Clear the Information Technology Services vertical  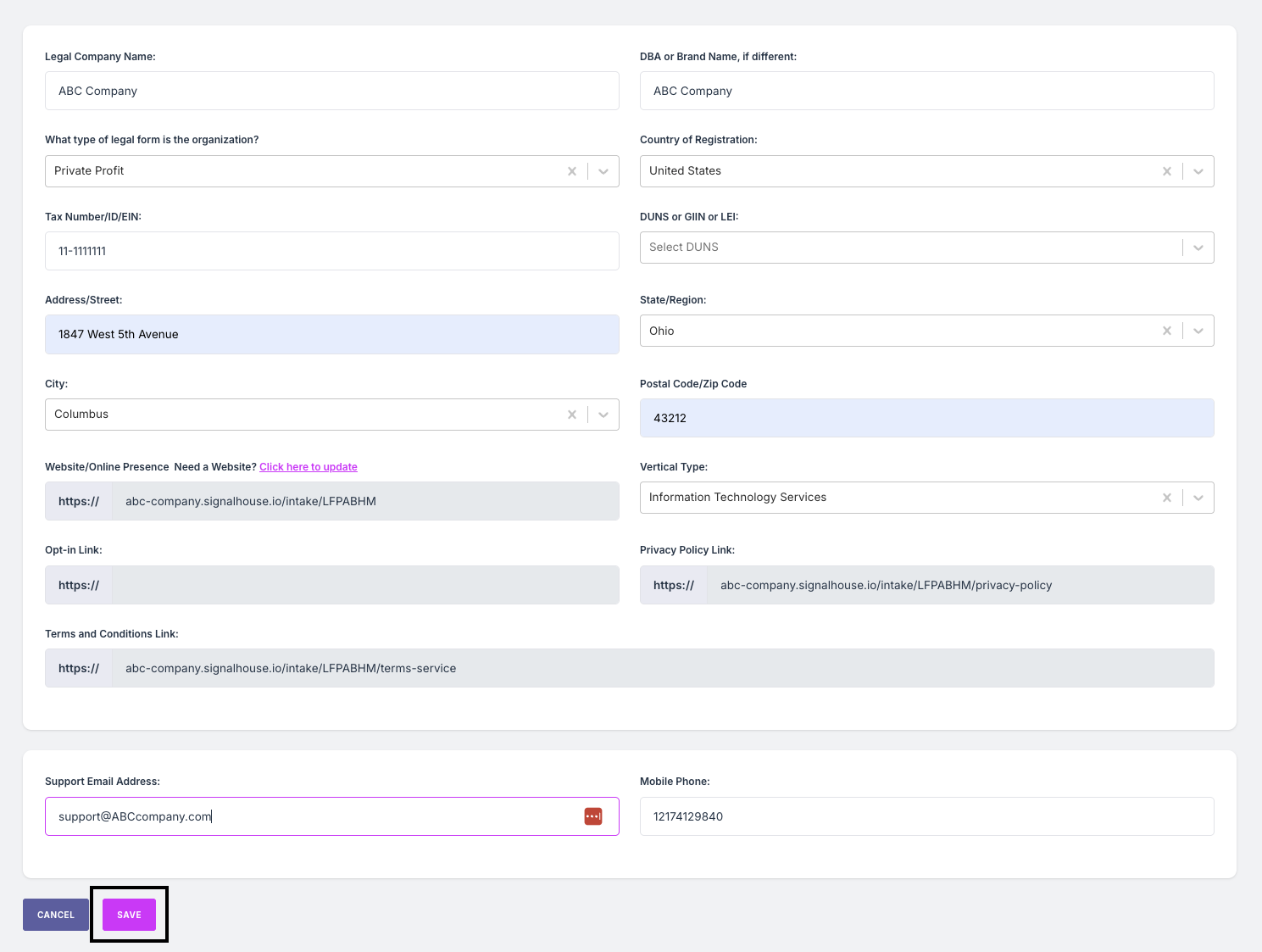click(x=1167, y=498)
